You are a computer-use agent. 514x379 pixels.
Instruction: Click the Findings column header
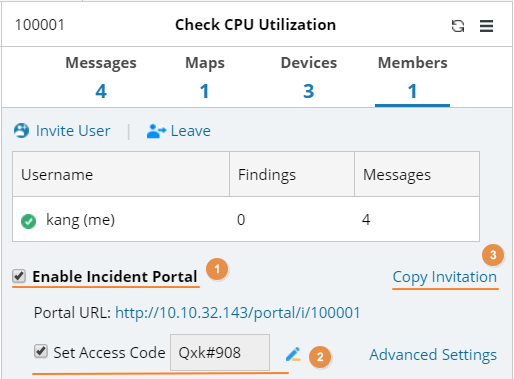coord(292,174)
